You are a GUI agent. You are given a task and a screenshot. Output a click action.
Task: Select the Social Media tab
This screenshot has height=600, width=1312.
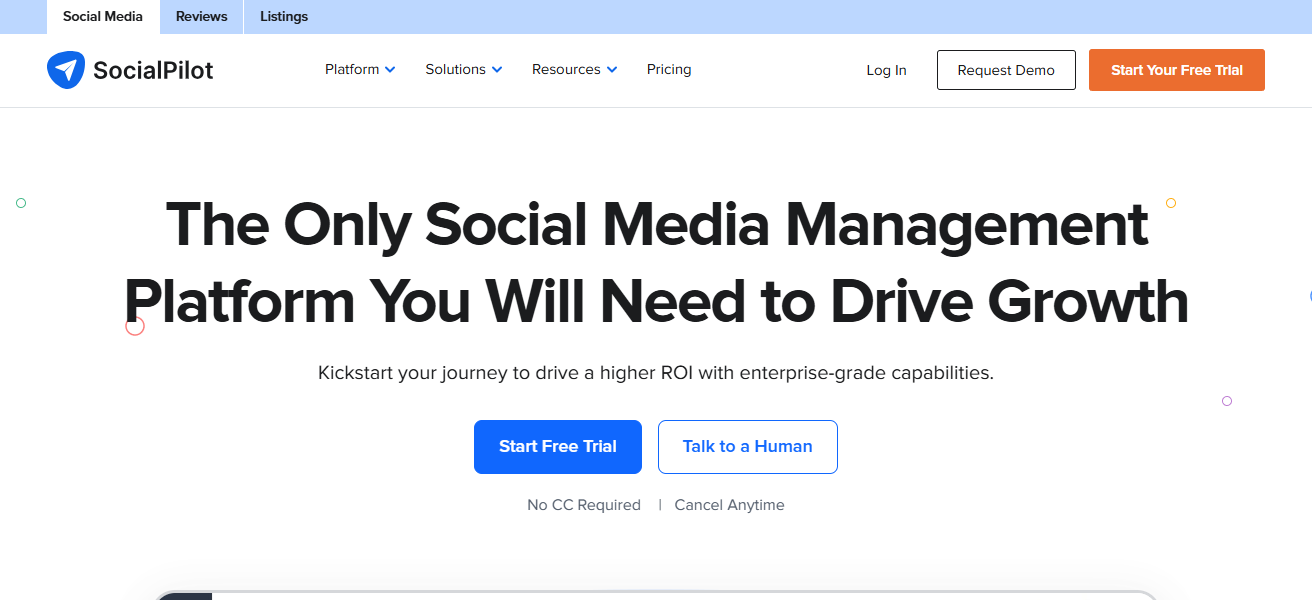[x=102, y=16]
